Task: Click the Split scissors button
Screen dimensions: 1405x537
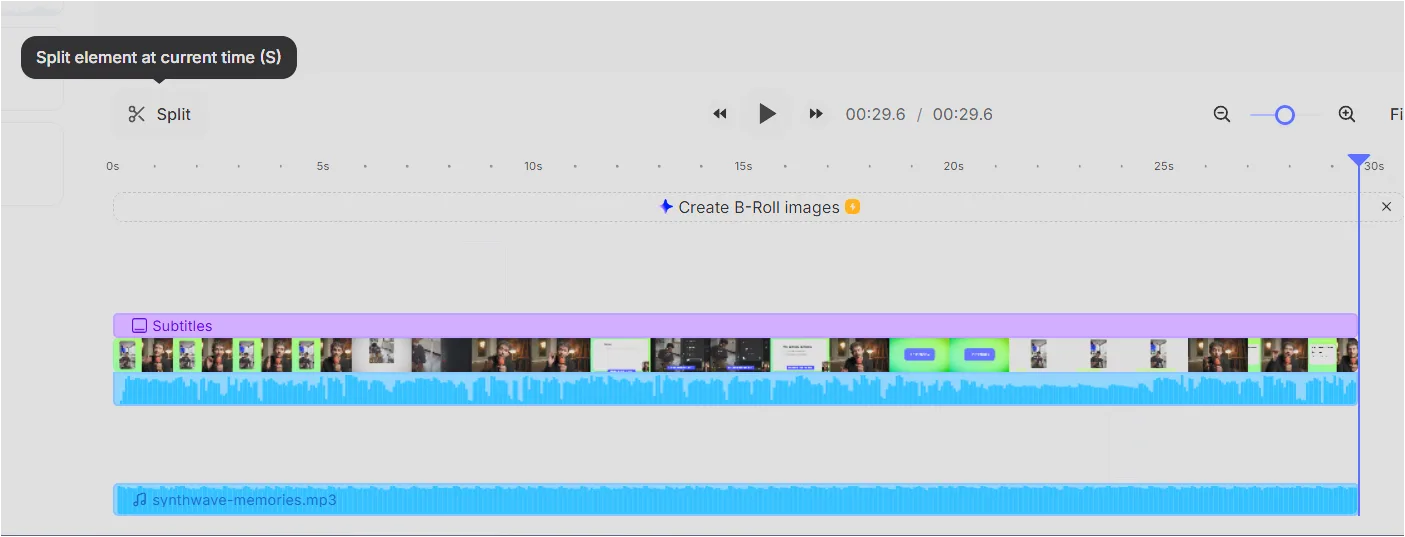Action: pos(159,114)
